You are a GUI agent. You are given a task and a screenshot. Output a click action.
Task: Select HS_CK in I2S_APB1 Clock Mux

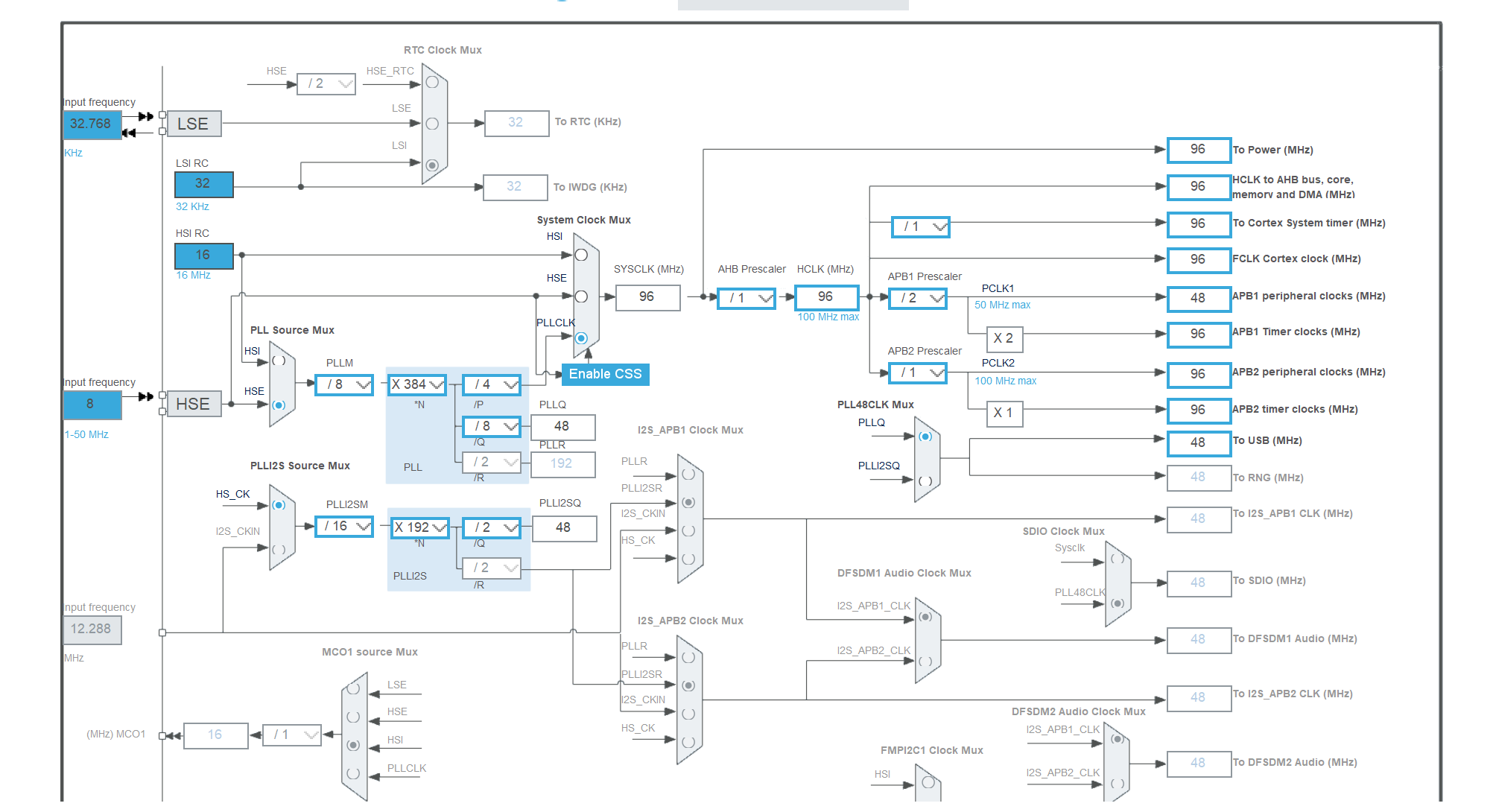[688, 559]
